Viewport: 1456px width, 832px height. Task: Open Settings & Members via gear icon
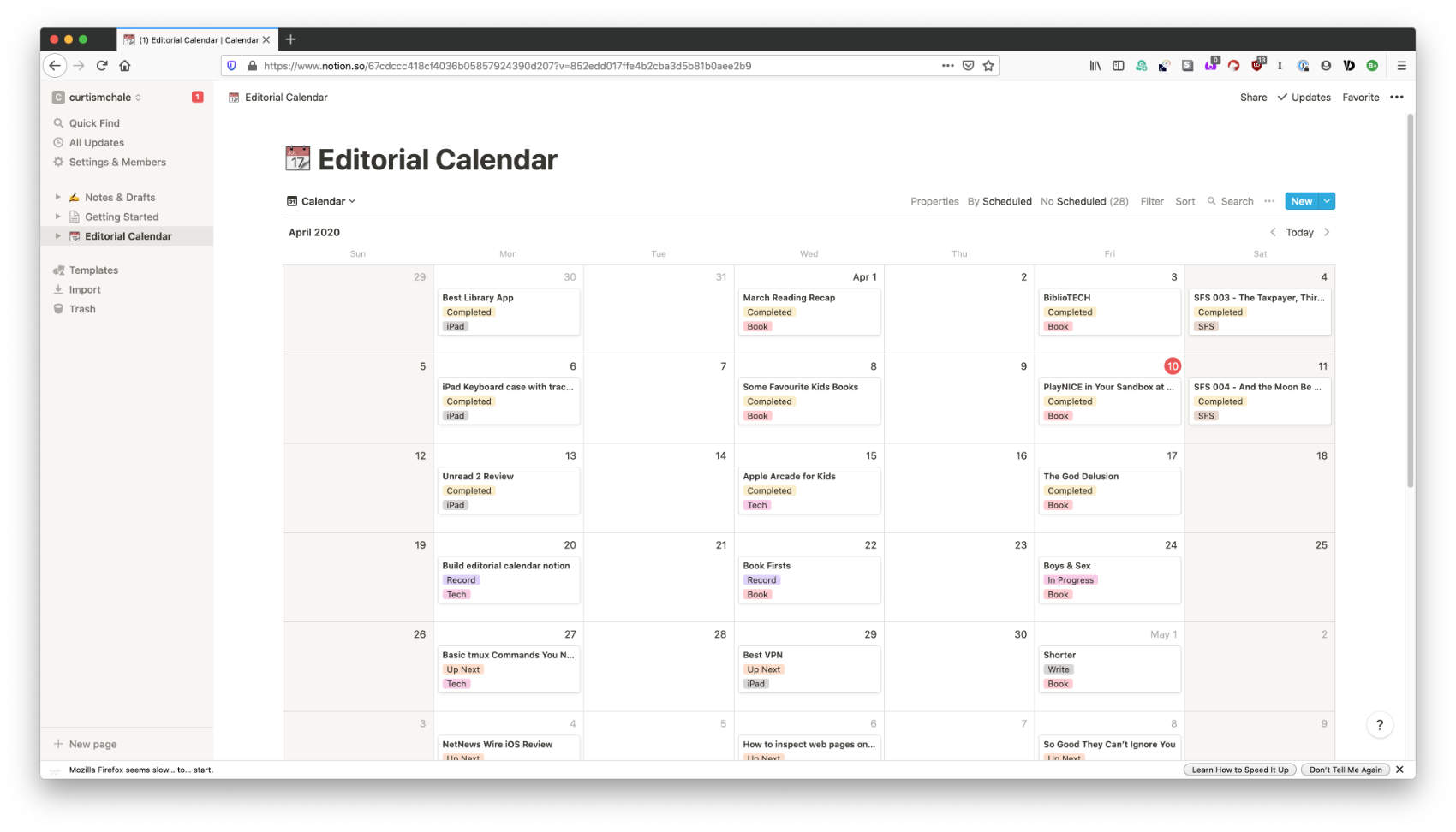pos(57,162)
